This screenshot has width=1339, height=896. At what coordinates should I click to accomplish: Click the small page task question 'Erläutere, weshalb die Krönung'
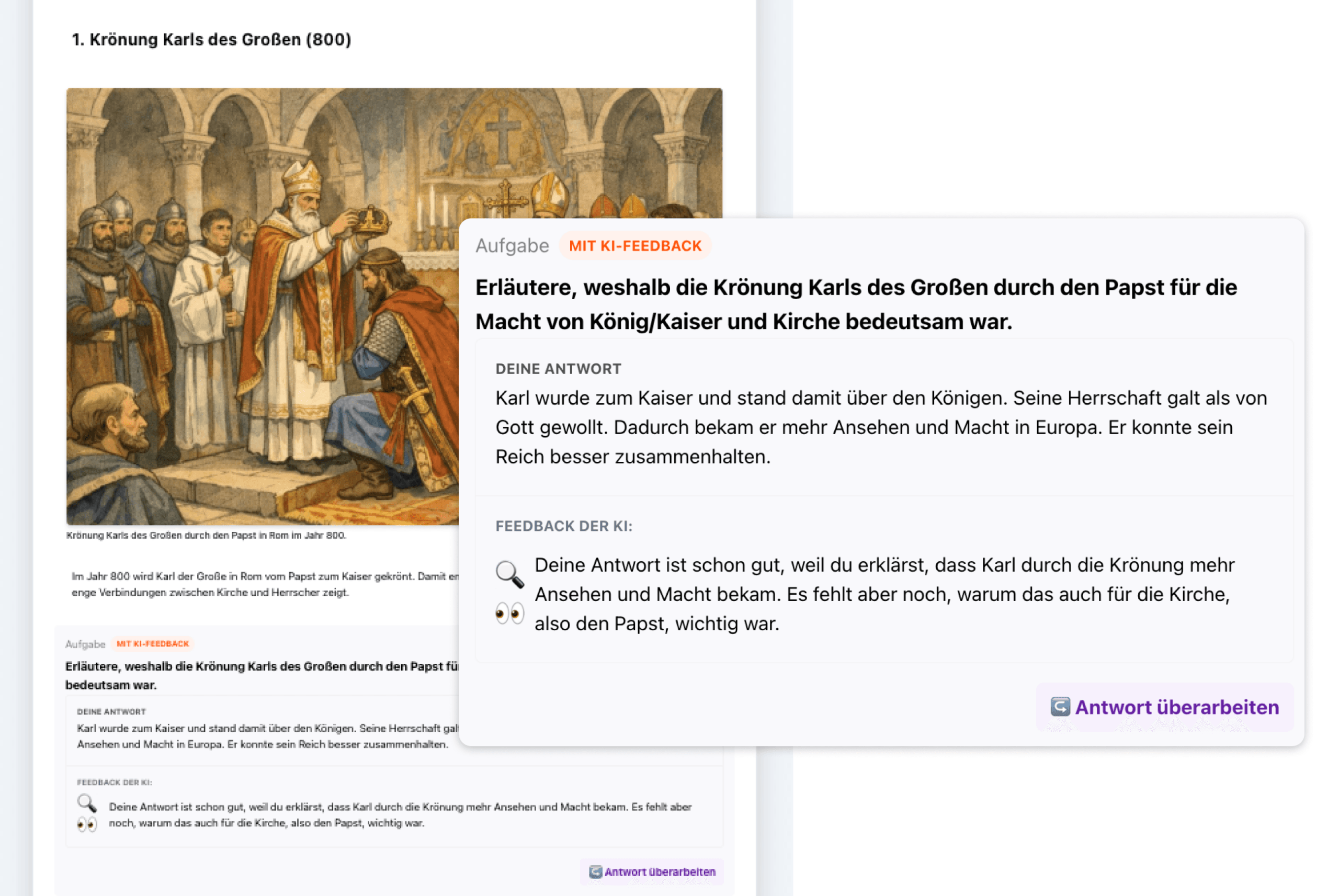coord(262,675)
